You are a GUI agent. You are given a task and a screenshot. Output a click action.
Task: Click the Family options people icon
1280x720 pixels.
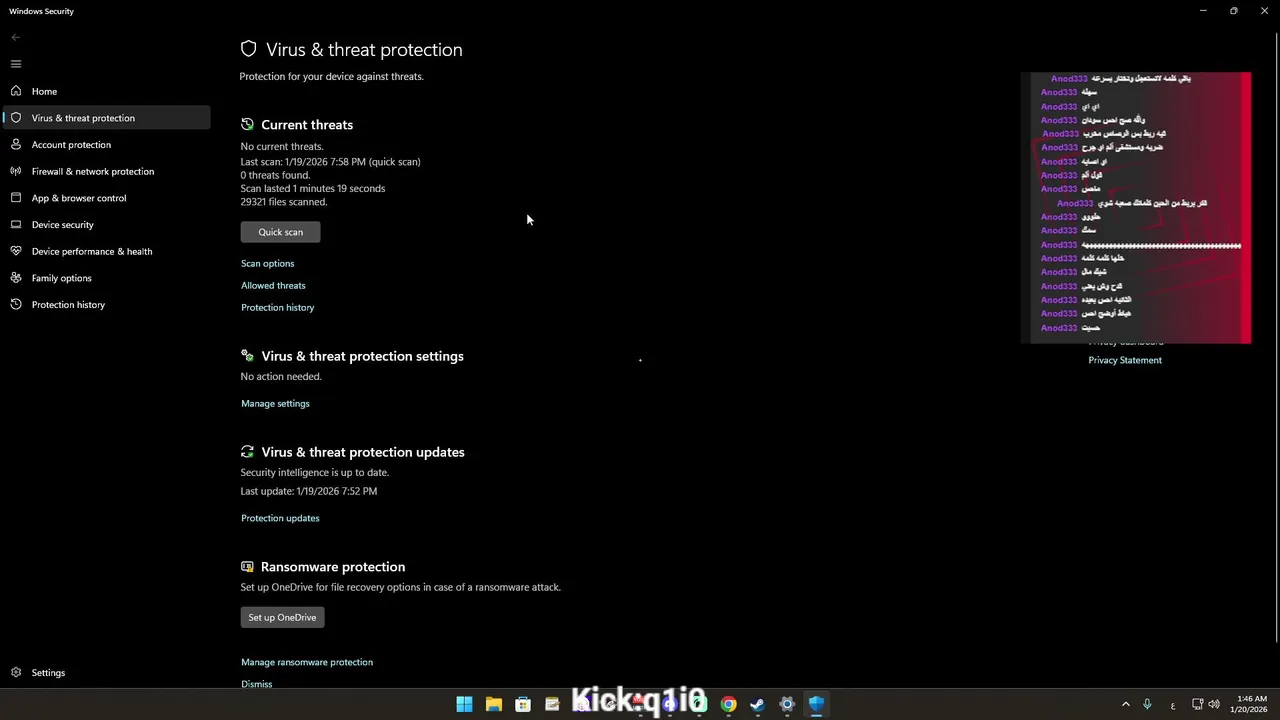[x=16, y=278]
